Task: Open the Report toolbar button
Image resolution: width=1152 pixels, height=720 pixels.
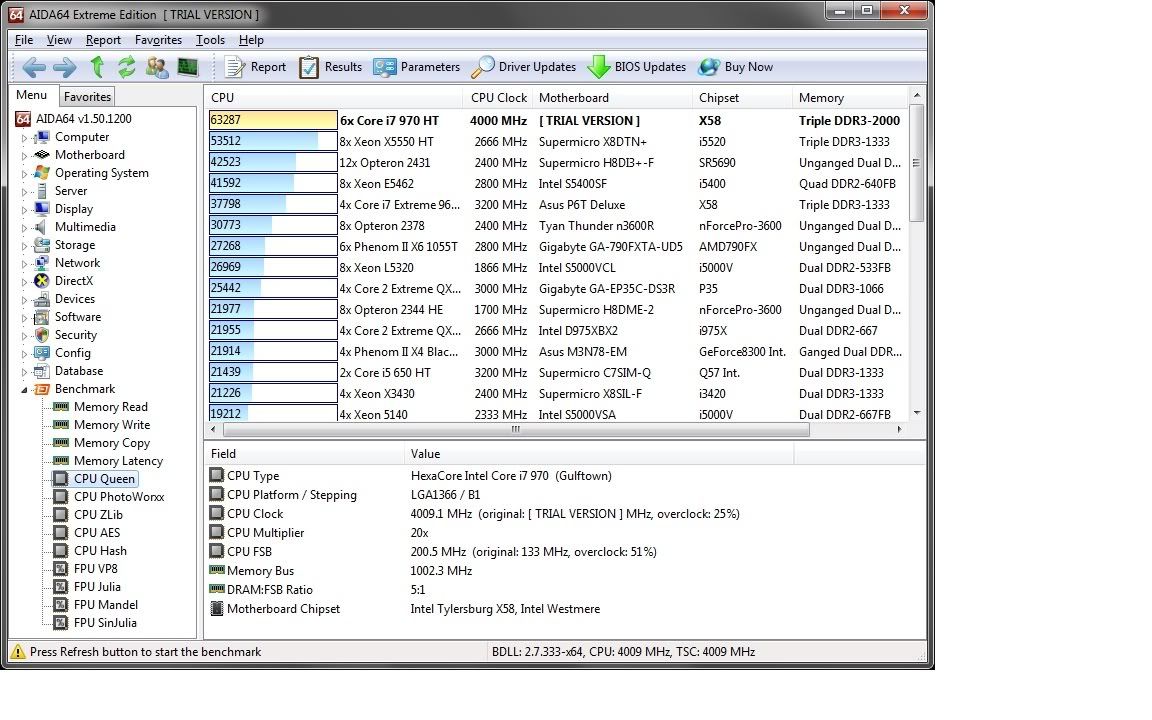Action: [x=255, y=67]
